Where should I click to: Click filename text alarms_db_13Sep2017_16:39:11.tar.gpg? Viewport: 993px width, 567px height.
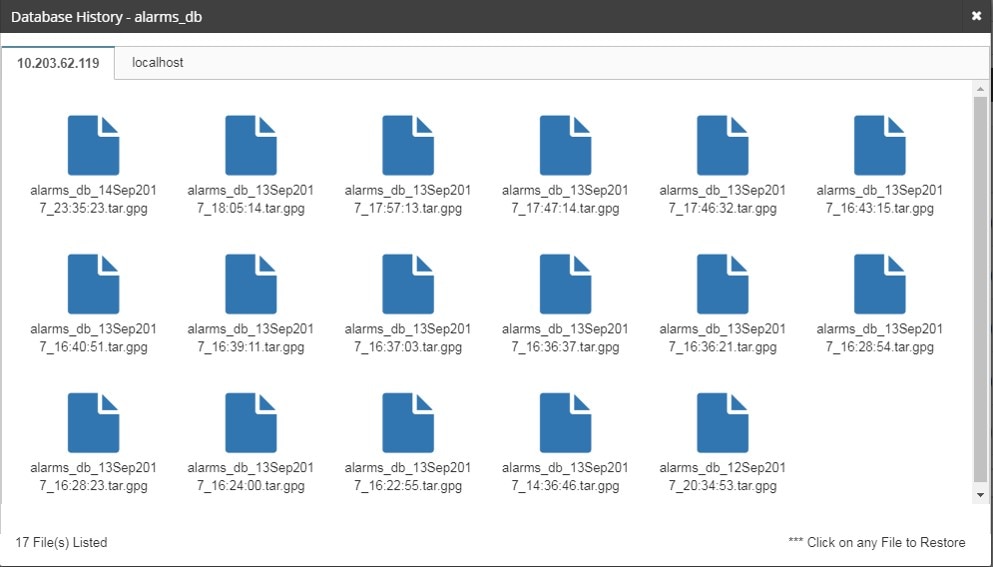251,338
